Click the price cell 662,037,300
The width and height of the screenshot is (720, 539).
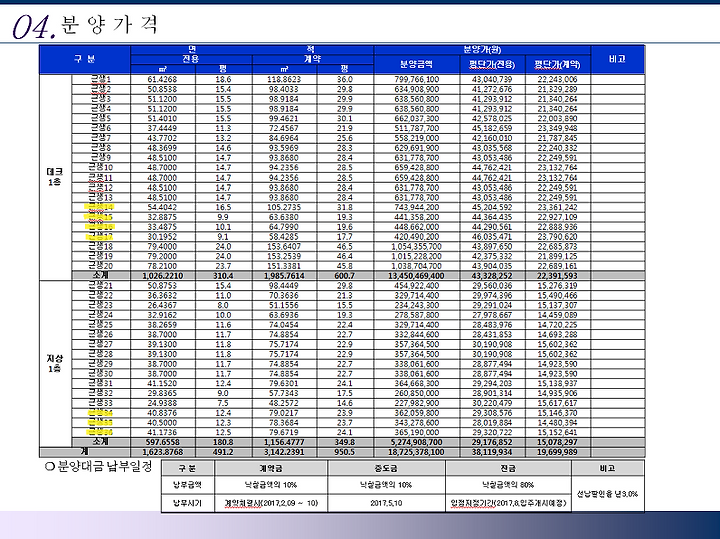416,118
